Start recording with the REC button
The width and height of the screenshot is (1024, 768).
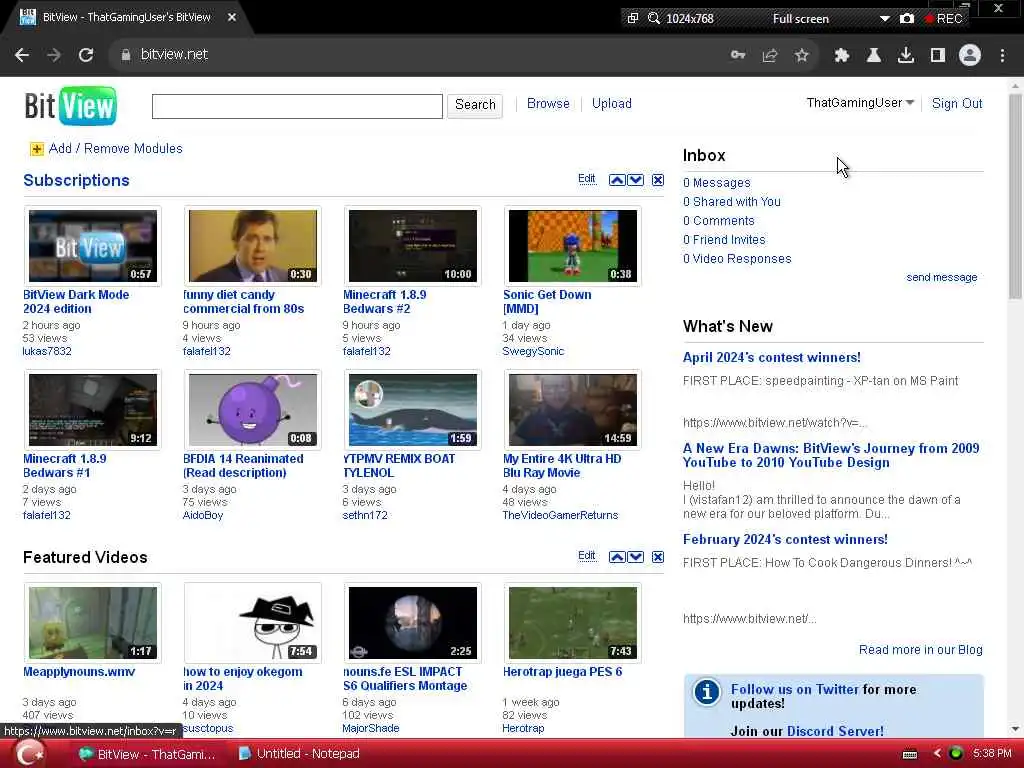944,18
